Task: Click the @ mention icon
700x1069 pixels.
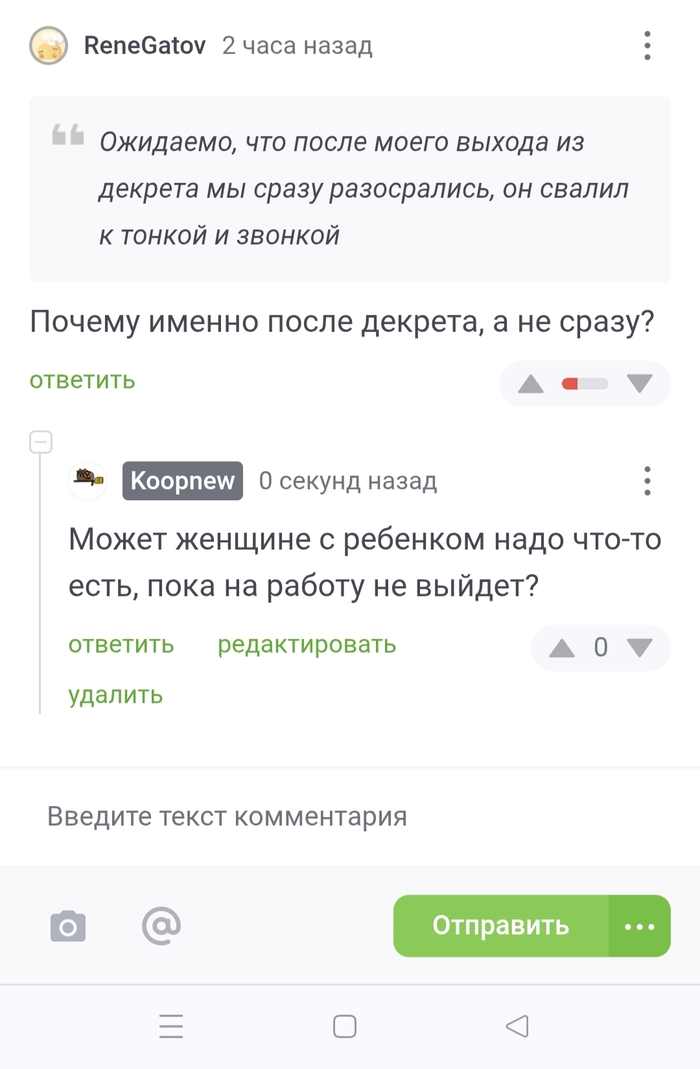Action: 162,926
